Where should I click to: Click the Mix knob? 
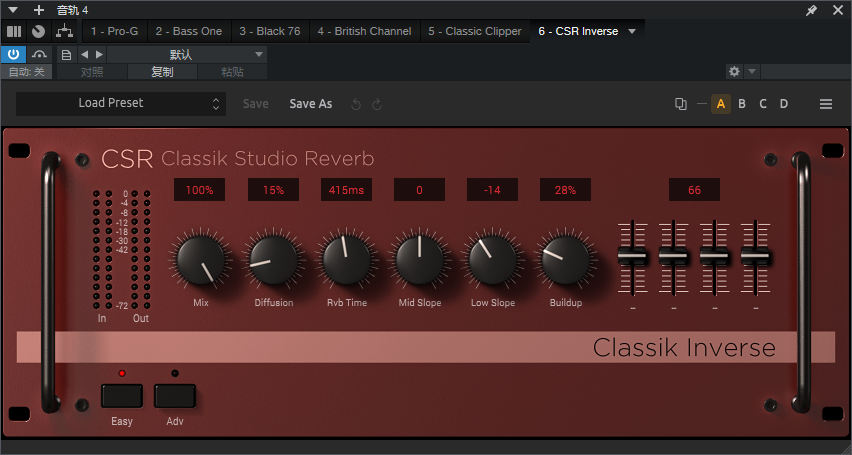click(x=201, y=260)
